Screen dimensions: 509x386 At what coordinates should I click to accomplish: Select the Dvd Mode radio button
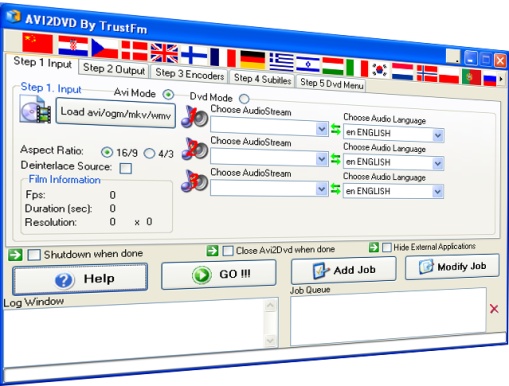(244, 99)
